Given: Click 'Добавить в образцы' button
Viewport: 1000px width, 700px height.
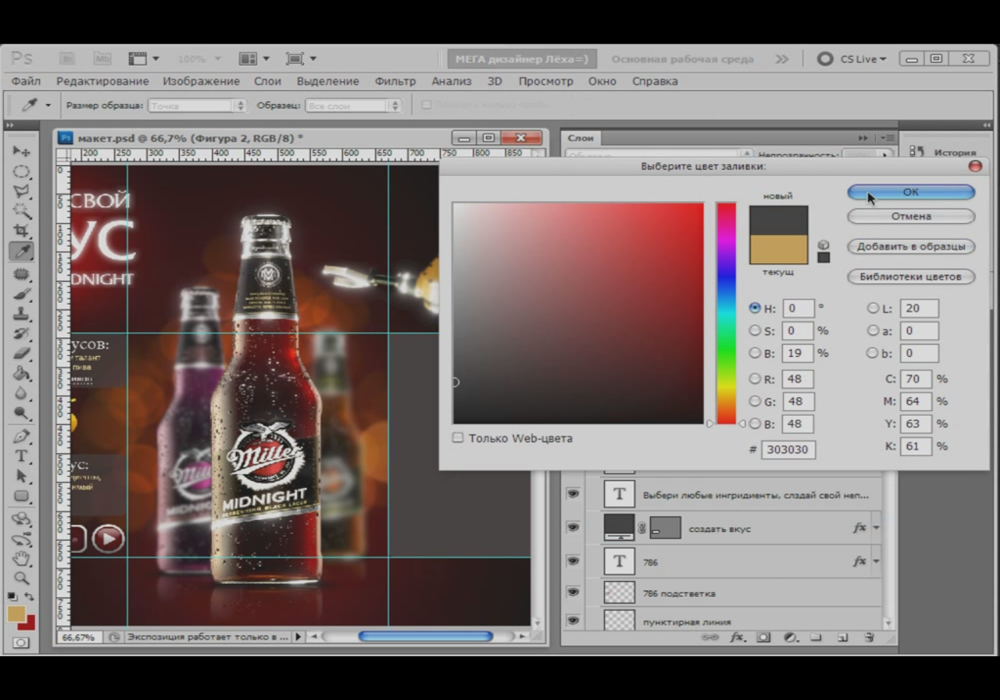Looking at the screenshot, I should 911,246.
